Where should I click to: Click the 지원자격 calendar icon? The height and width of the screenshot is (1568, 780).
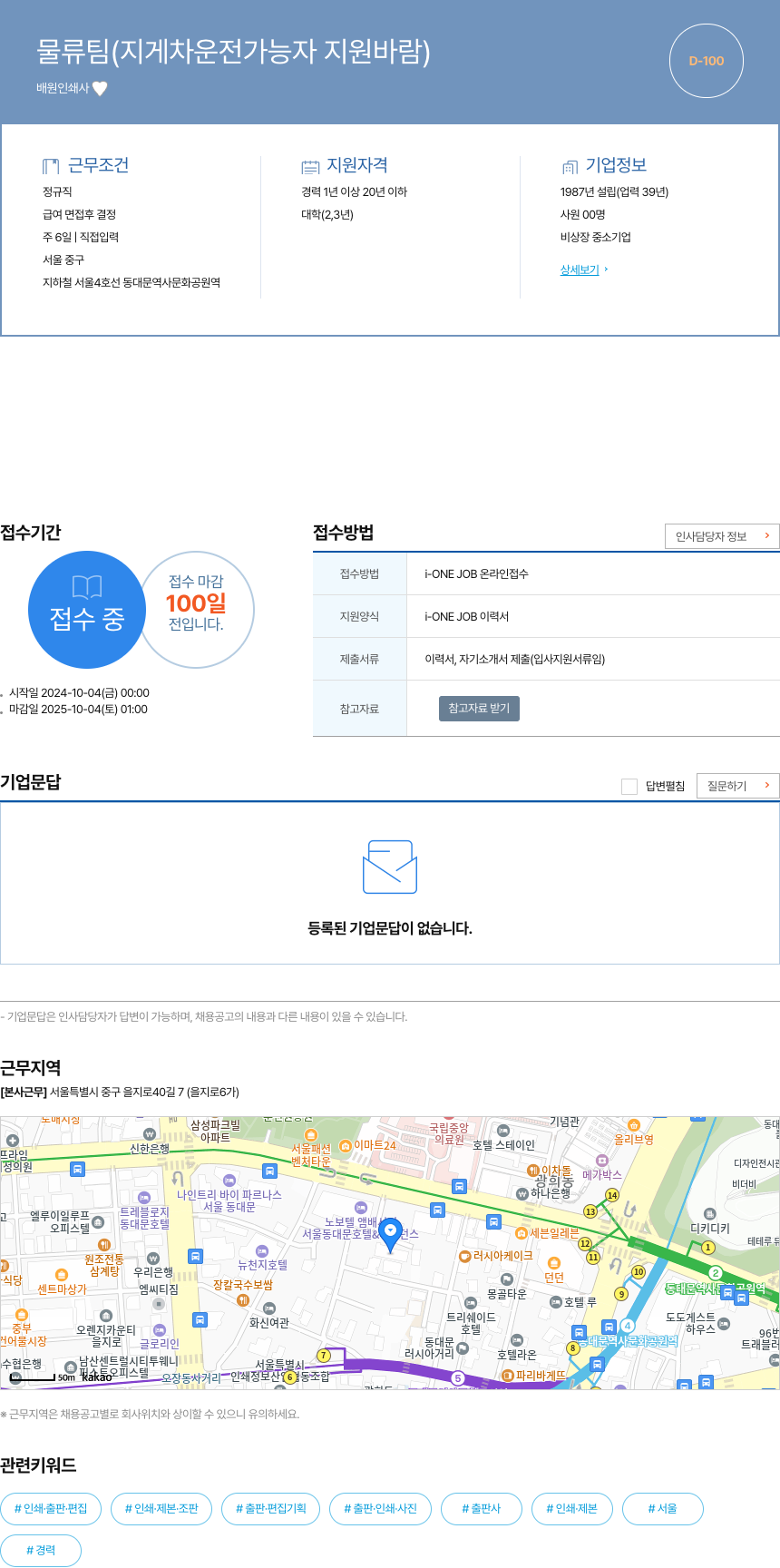pyautogui.click(x=310, y=166)
